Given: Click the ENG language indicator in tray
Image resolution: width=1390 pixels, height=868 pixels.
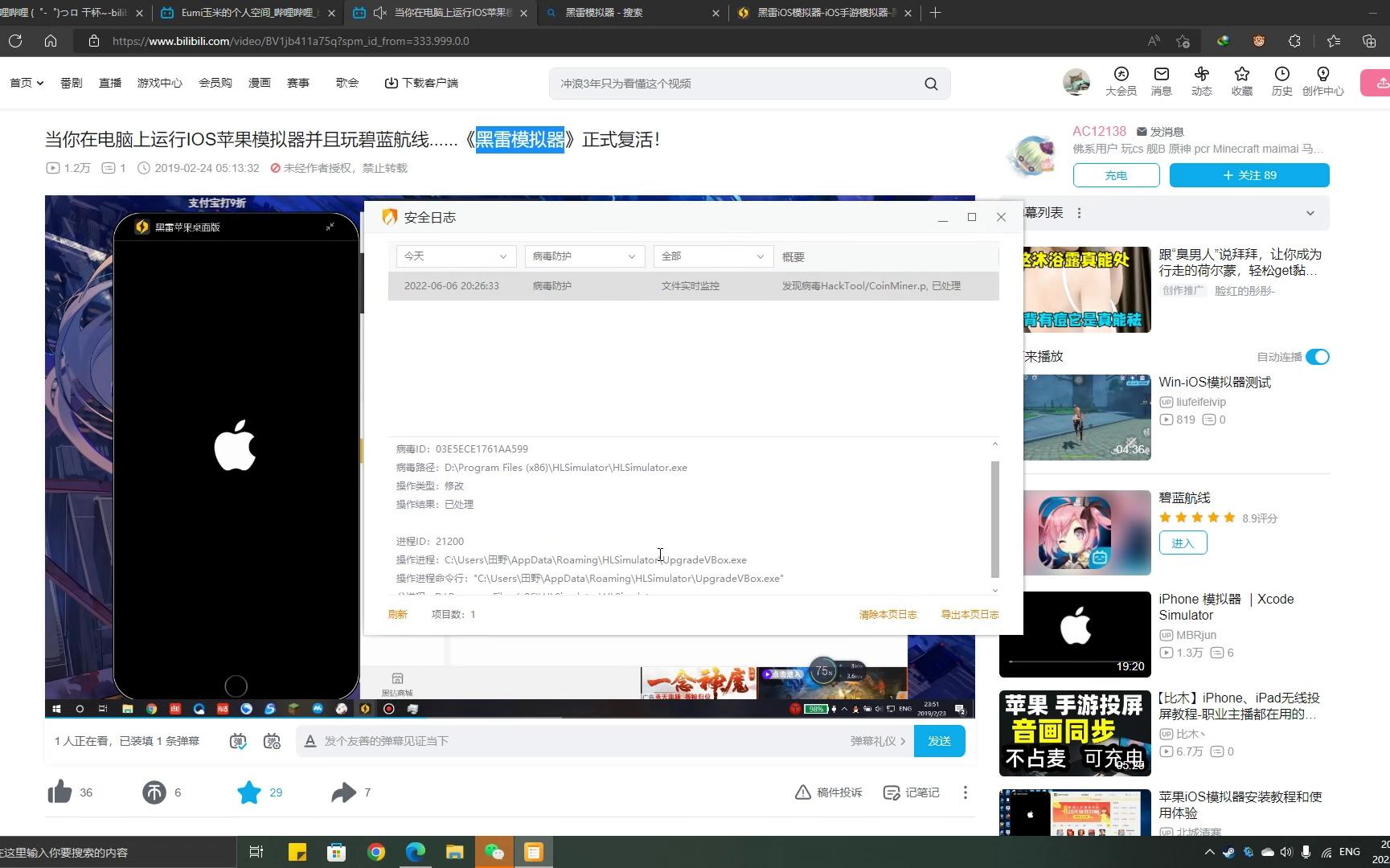Looking at the screenshot, I should (1350, 852).
